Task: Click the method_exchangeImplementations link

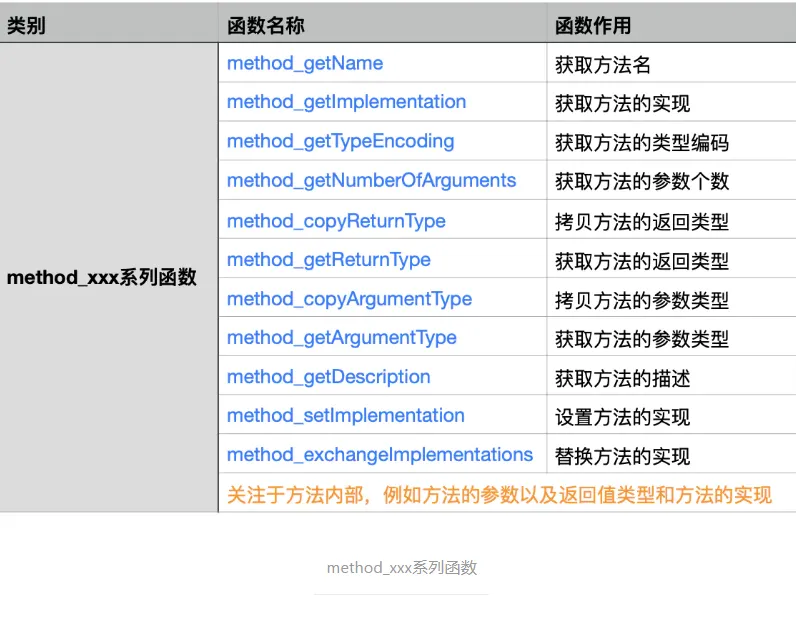Action: point(380,454)
